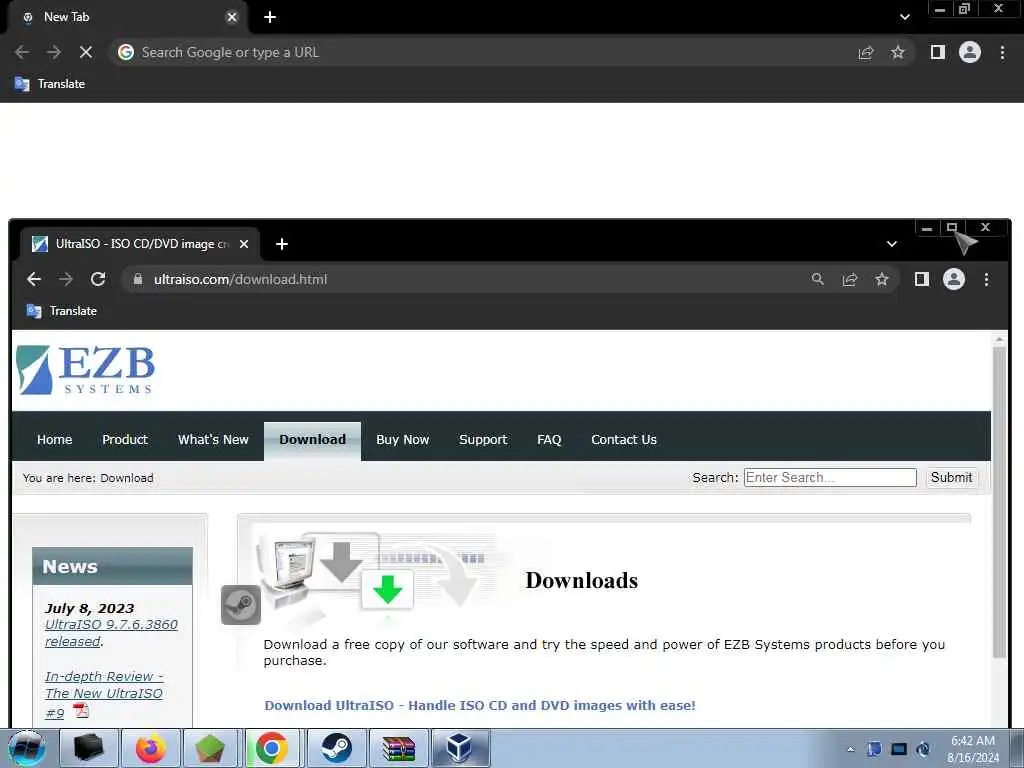Open Chrome menu in UltraISO window
1024x768 pixels.
click(x=986, y=280)
